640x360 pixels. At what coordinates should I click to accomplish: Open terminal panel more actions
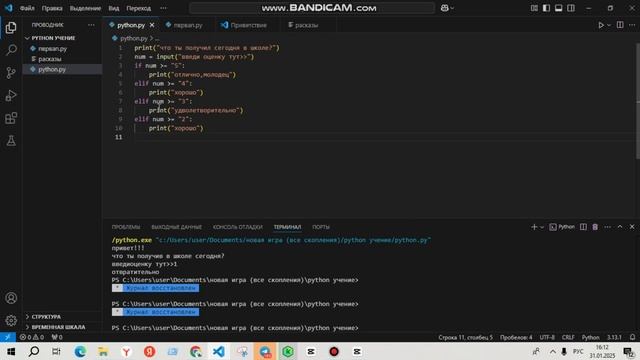[x=607, y=227]
